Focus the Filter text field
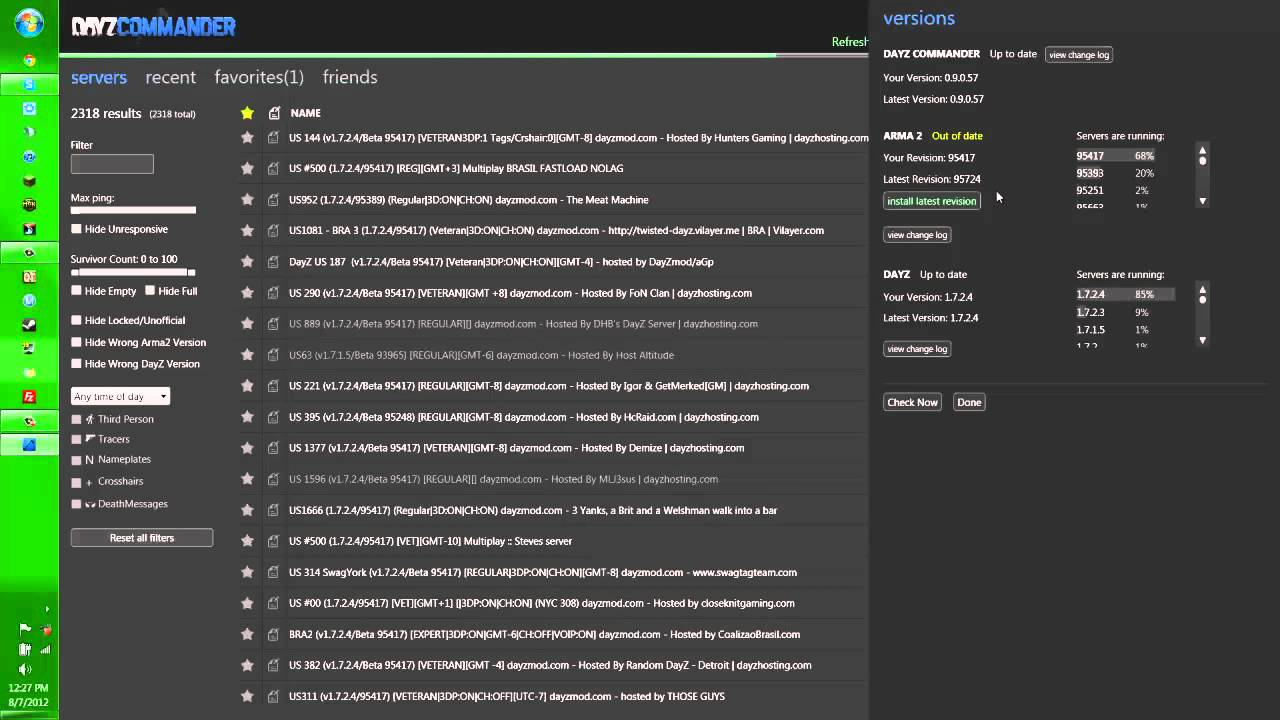Viewport: 1280px width, 720px height. tap(112, 164)
